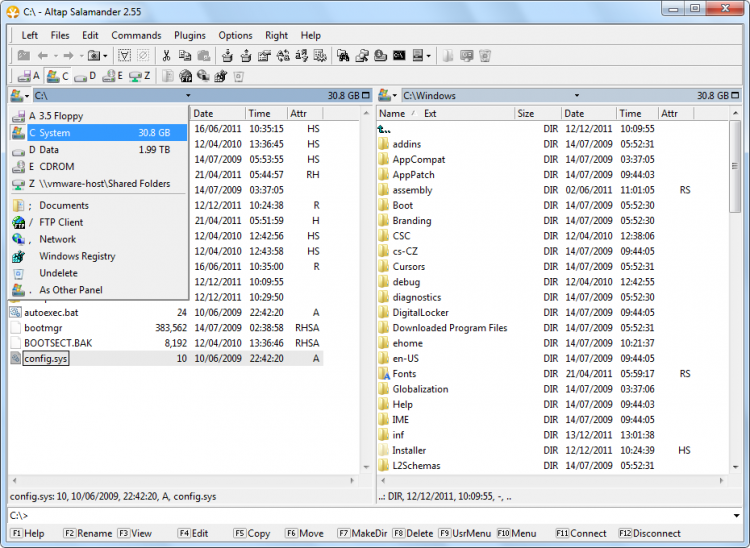This screenshot has height=548, width=750.
Task: Click the F6 Move button
Action: tap(304, 534)
